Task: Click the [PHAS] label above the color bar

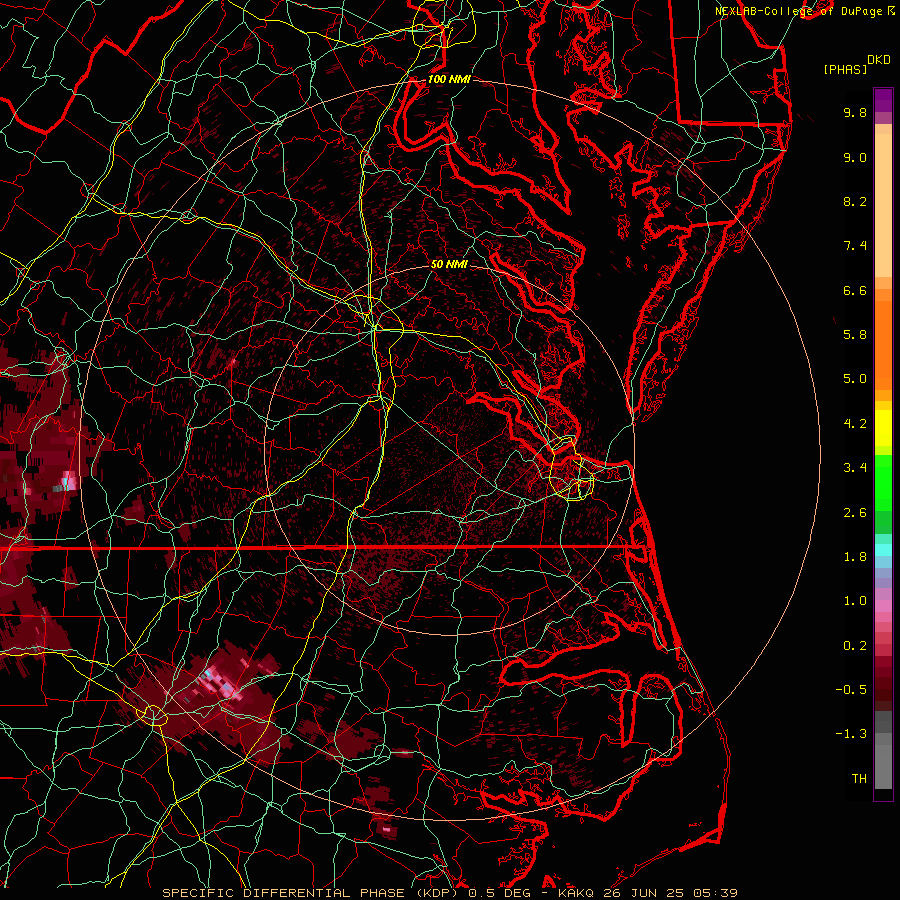Action: tap(845, 69)
